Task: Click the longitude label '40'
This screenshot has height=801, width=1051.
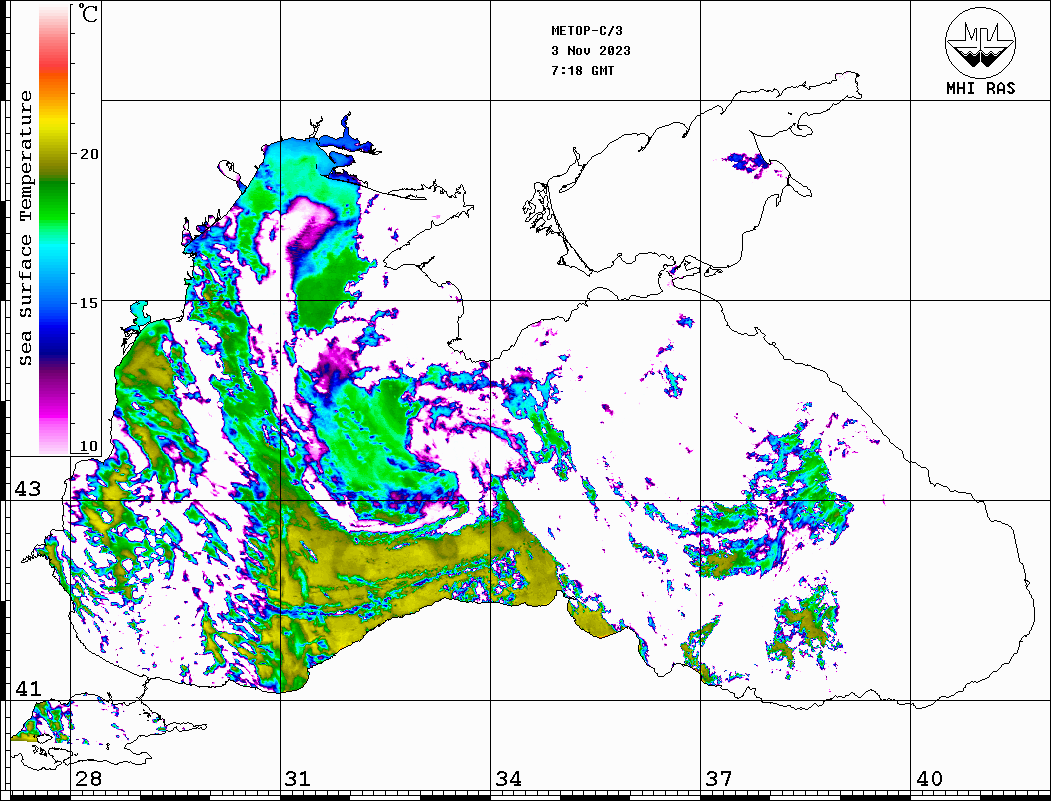Action: point(929,779)
